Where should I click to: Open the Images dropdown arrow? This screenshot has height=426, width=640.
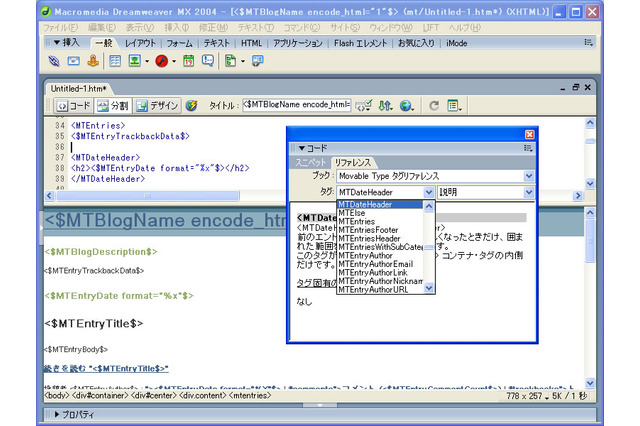click(147, 62)
